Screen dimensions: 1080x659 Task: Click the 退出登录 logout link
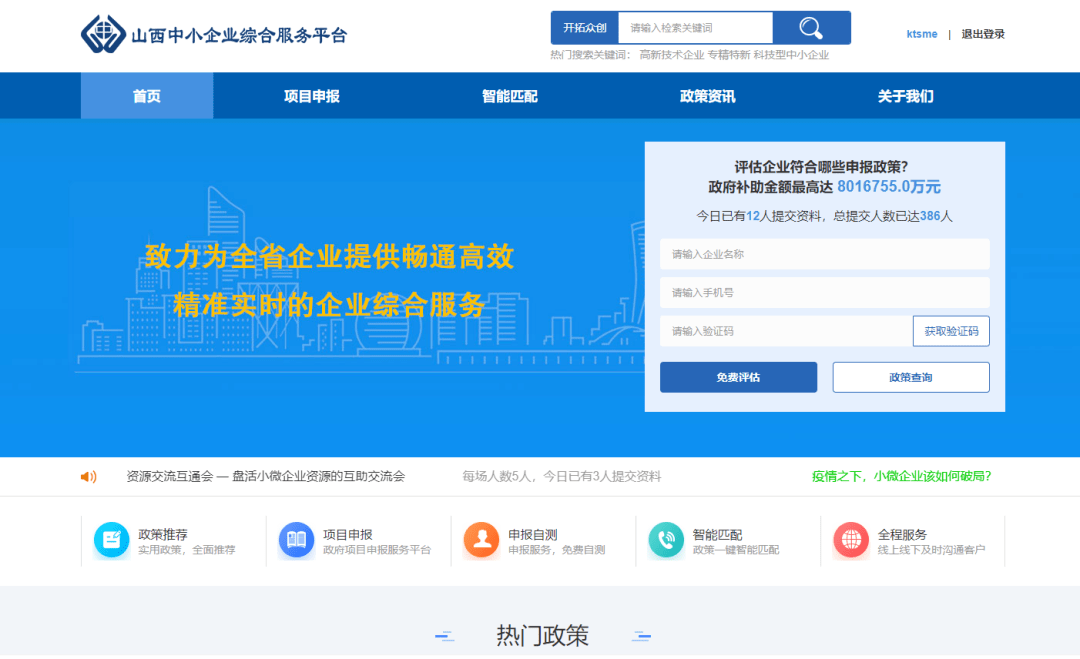point(983,34)
